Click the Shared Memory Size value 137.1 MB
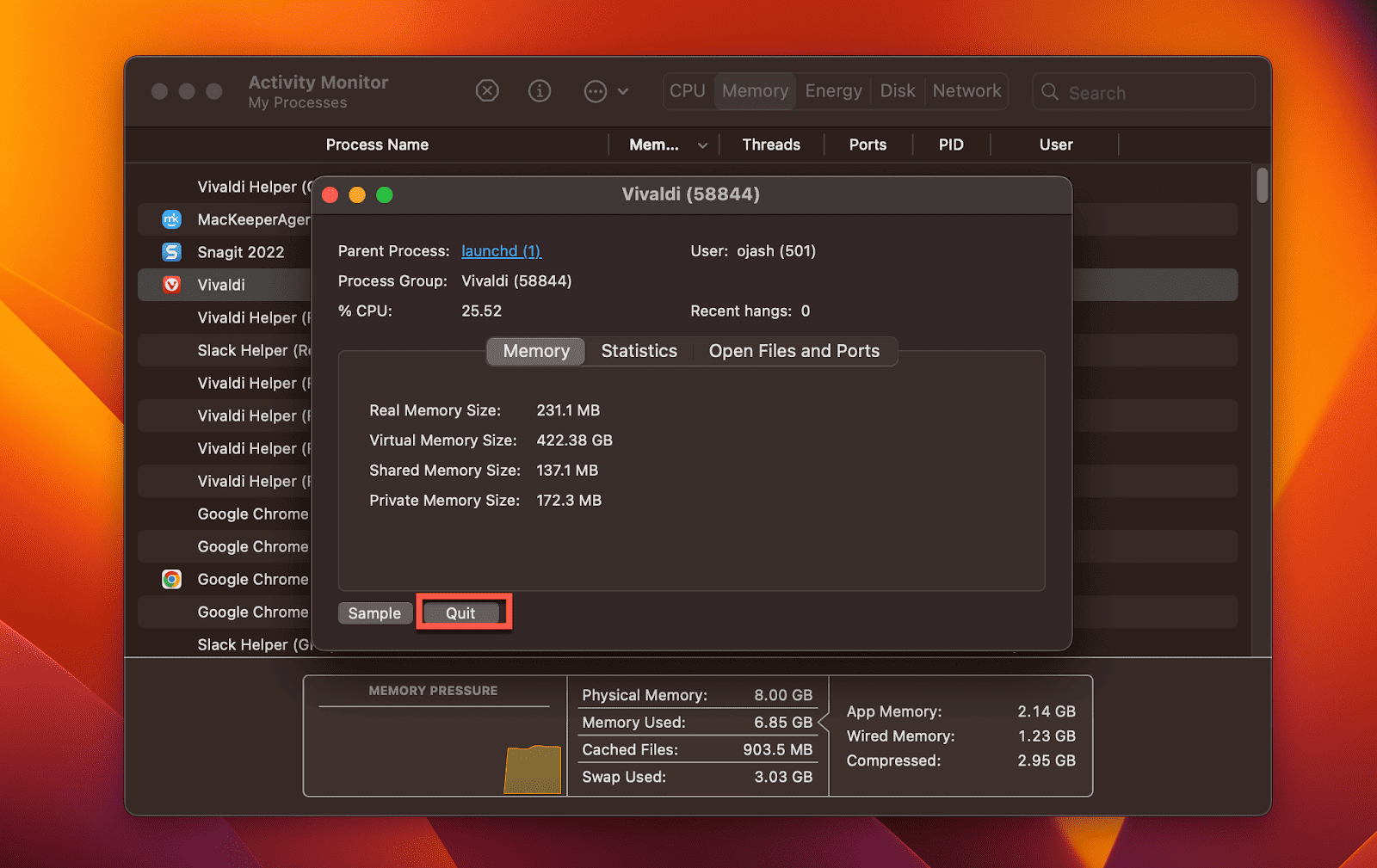 coord(567,471)
